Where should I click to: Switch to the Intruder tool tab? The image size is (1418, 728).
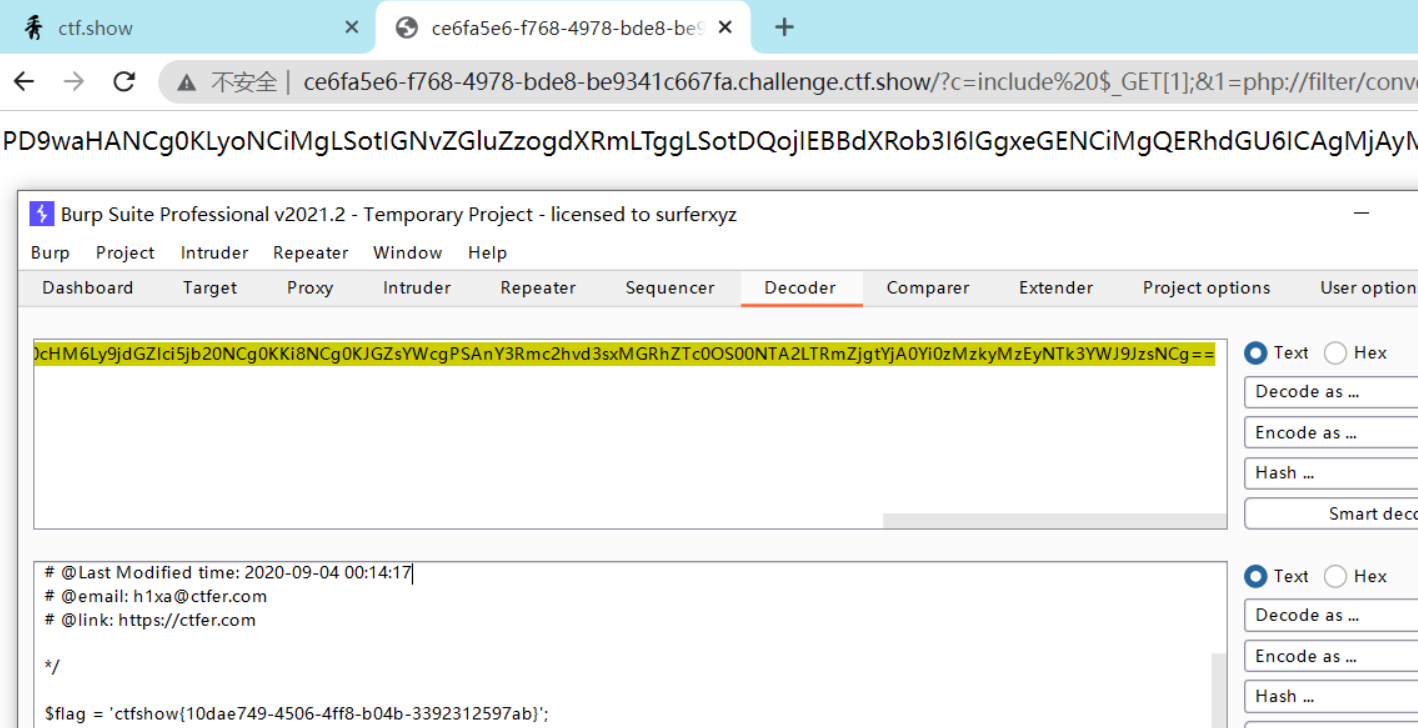pos(417,288)
